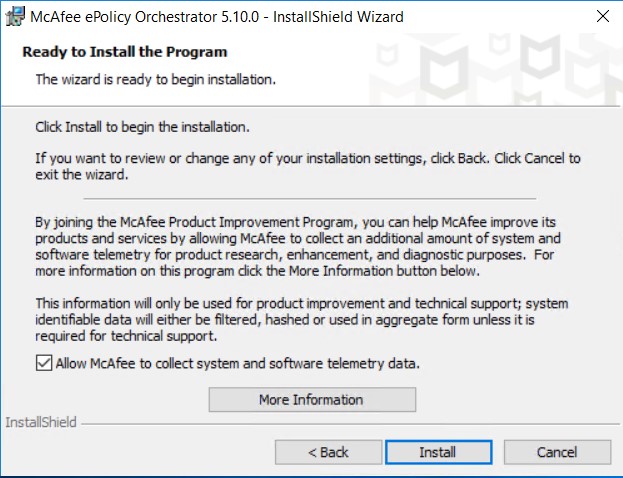Click the header divider under the banner
This screenshot has height=478, width=623.
311,106
